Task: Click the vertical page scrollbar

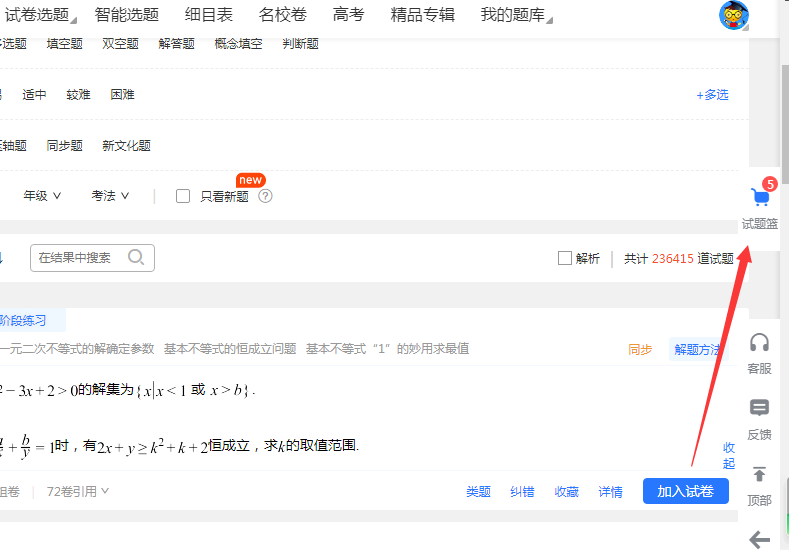Action: [783, 100]
